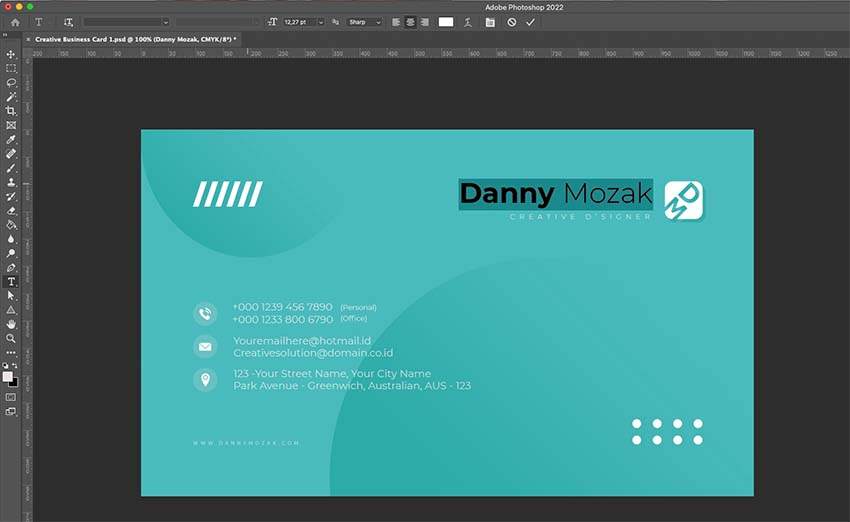This screenshot has width=850, height=522.
Task: Create warped text
Action: pyautogui.click(x=468, y=22)
